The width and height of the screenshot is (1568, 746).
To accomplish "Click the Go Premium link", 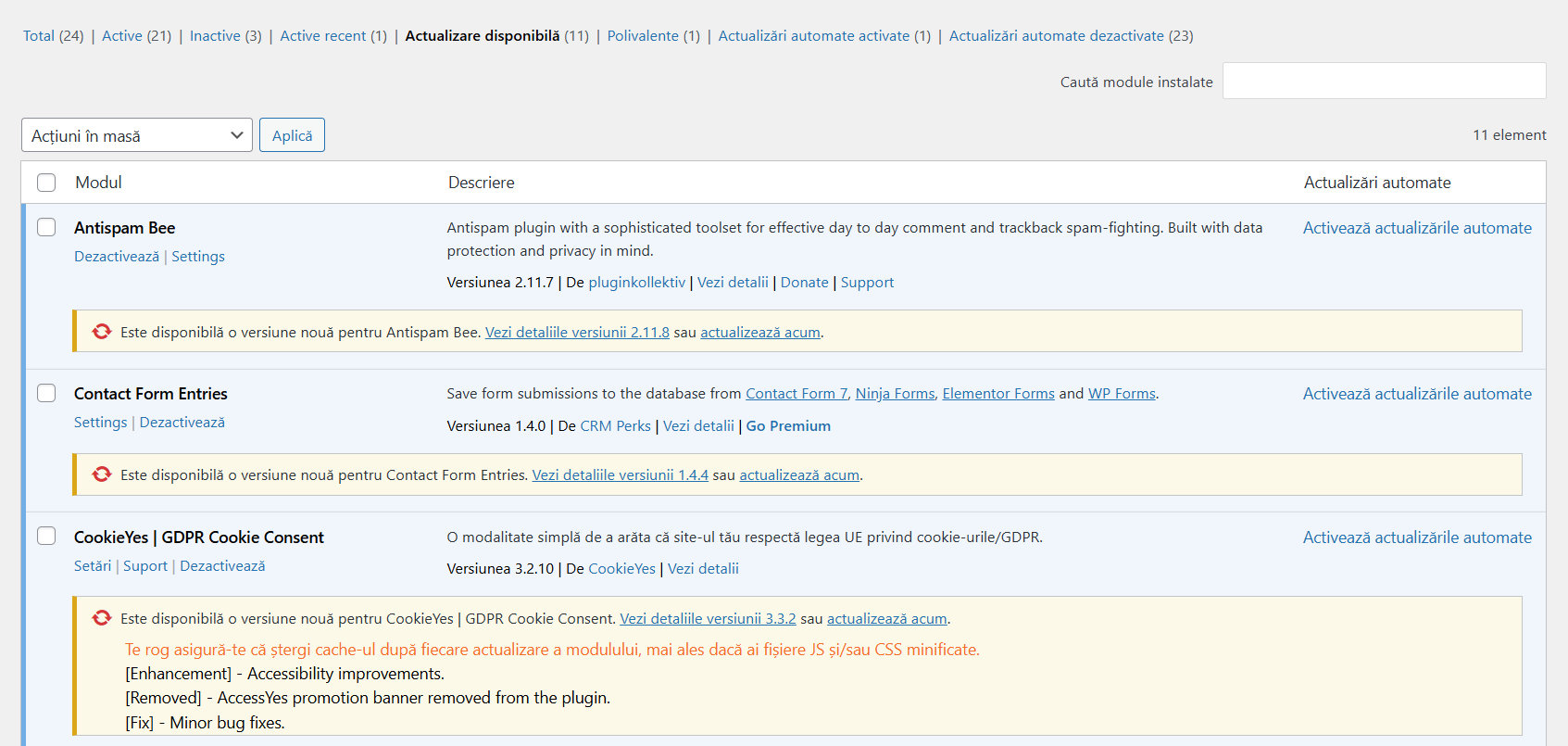I will [x=788, y=426].
